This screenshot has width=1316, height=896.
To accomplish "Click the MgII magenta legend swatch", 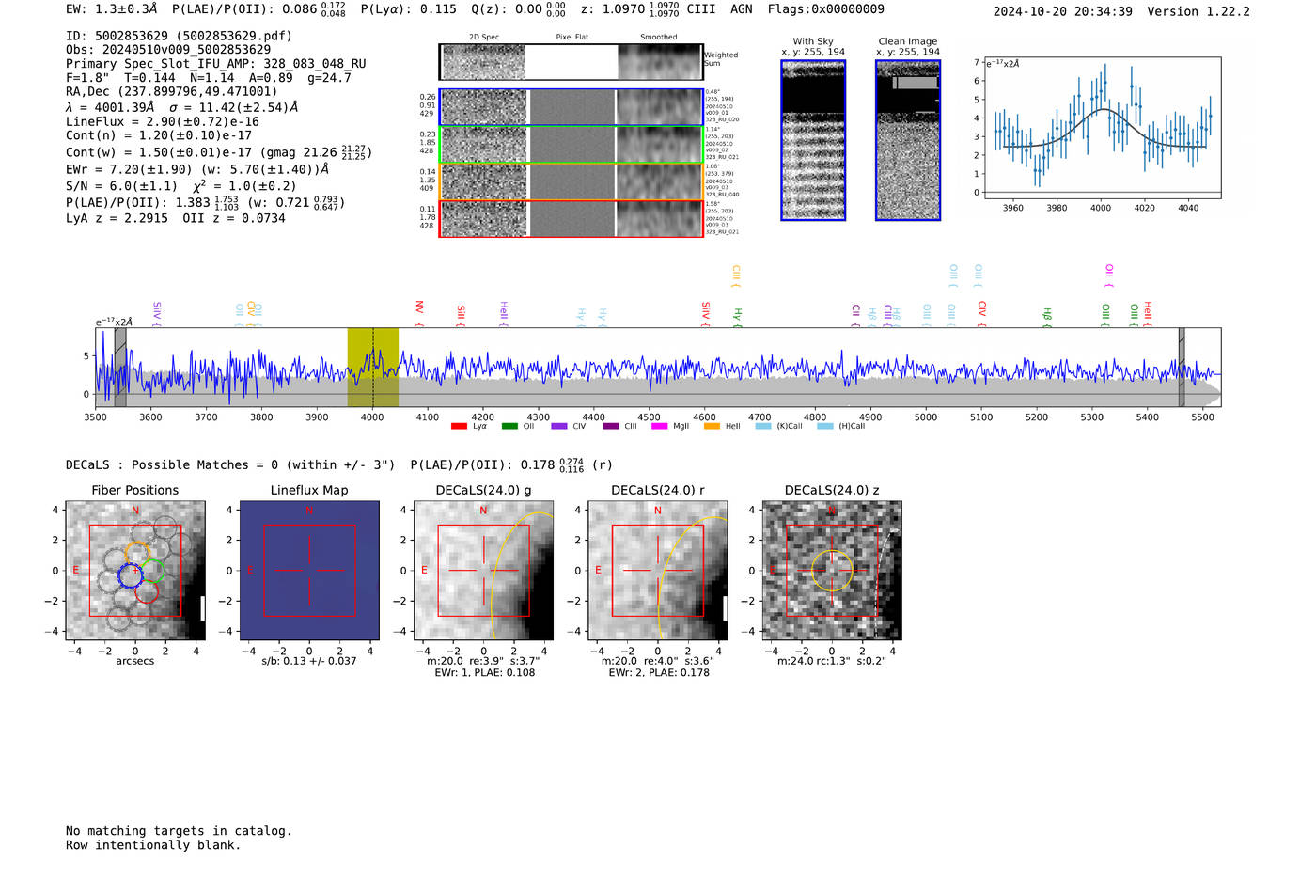I will (659, 427).
